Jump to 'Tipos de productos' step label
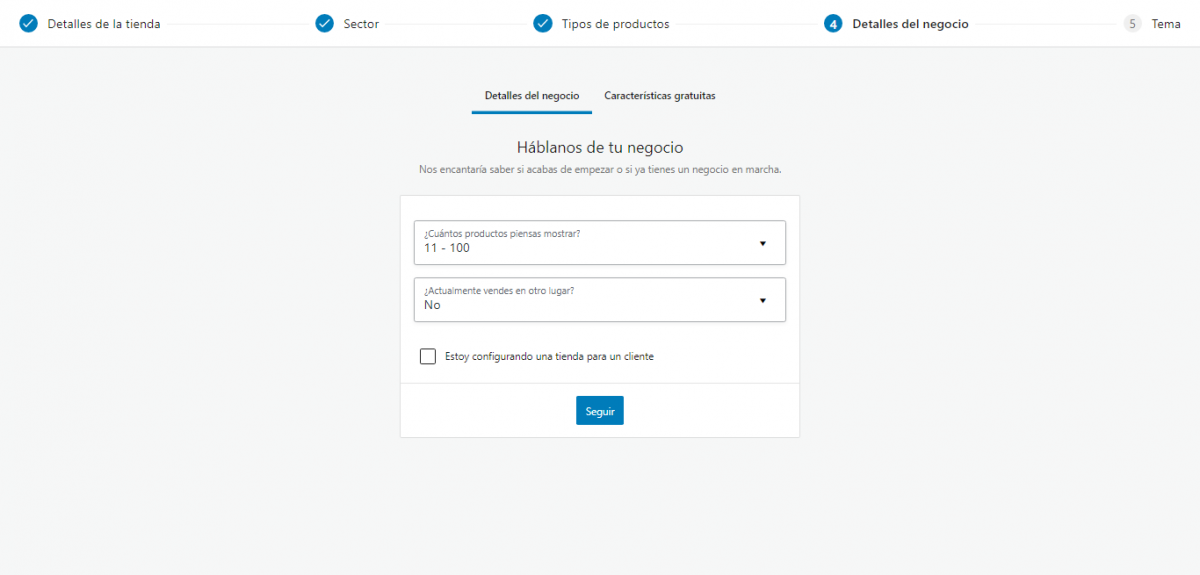1200x575 pixels. click(615, 24)
